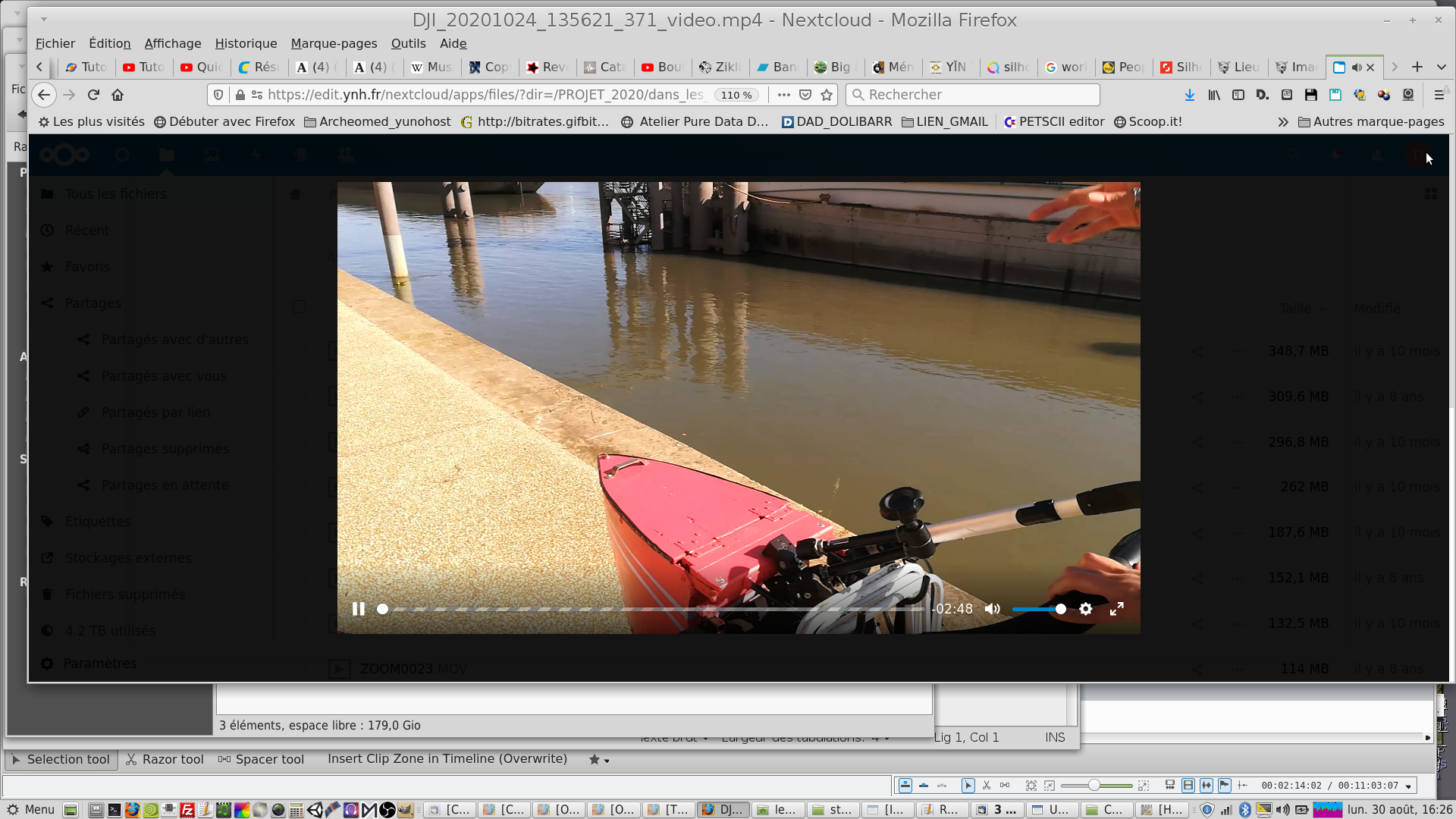Enter fullscreen video mode
This screenshot has width=1456, height=819.
coord(1117,609)
